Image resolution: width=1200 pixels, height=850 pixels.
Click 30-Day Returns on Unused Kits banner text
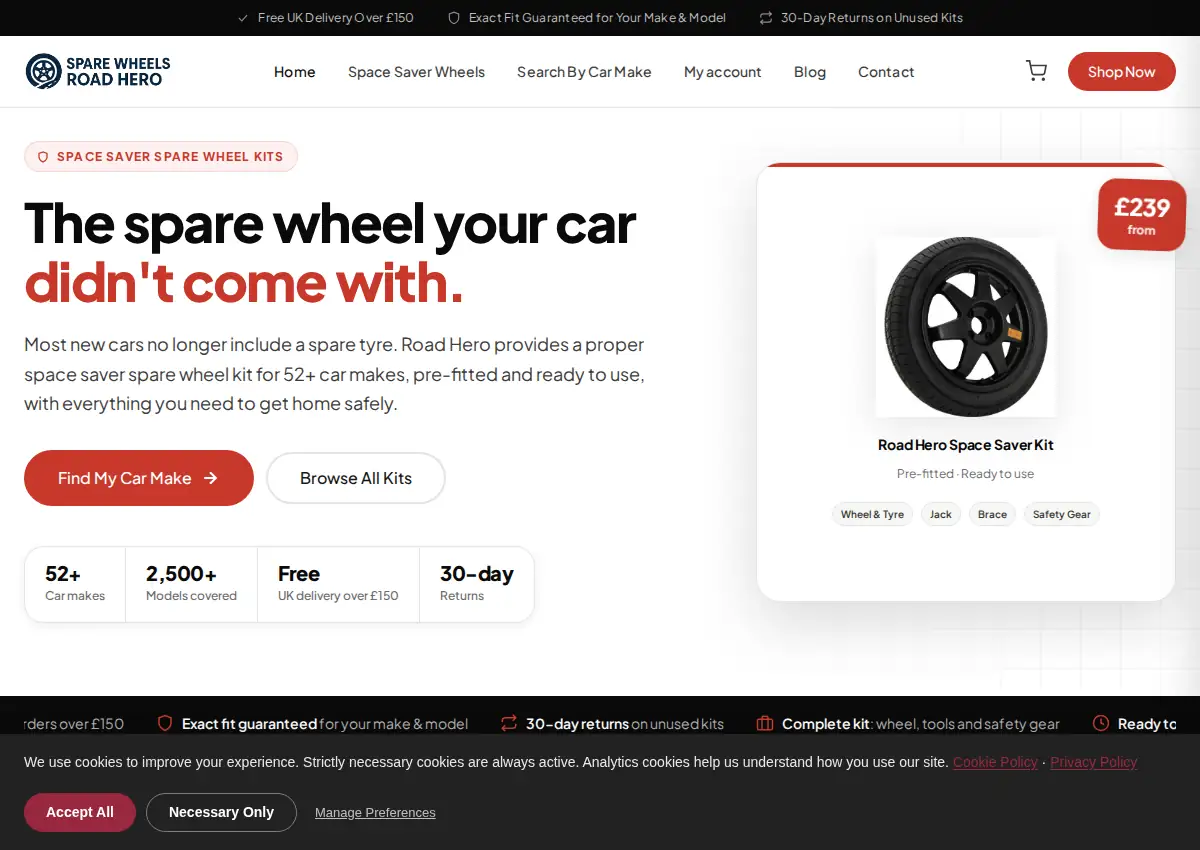(872, 18)
